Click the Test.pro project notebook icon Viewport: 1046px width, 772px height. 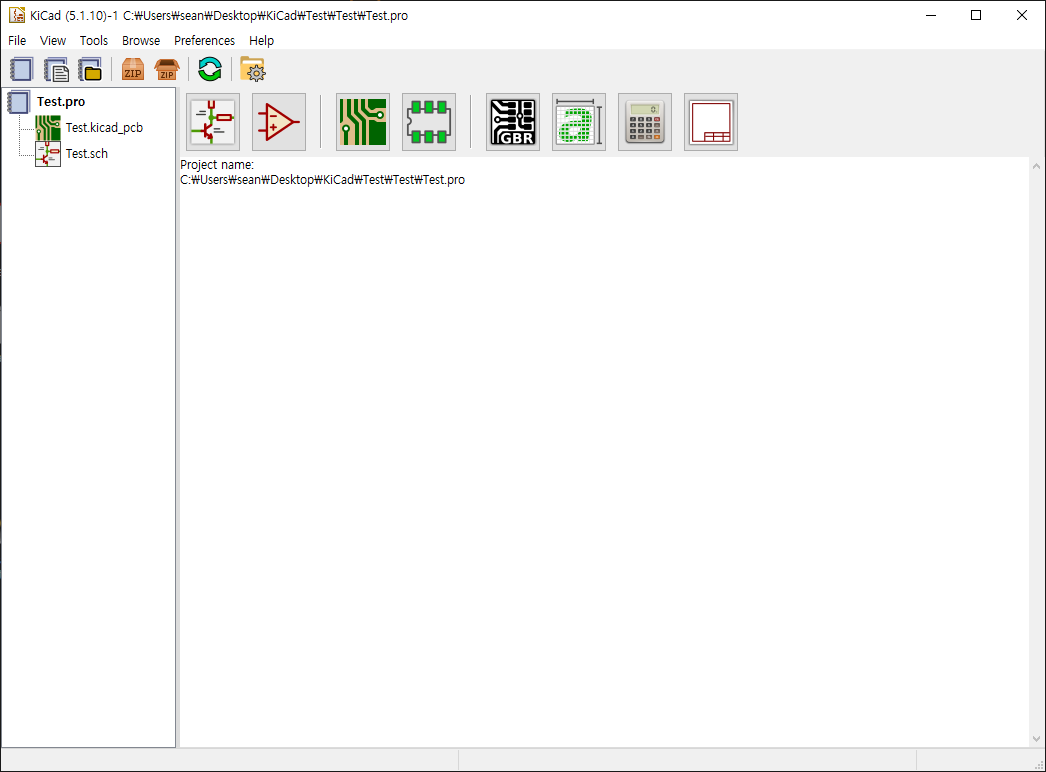[19, 102]
